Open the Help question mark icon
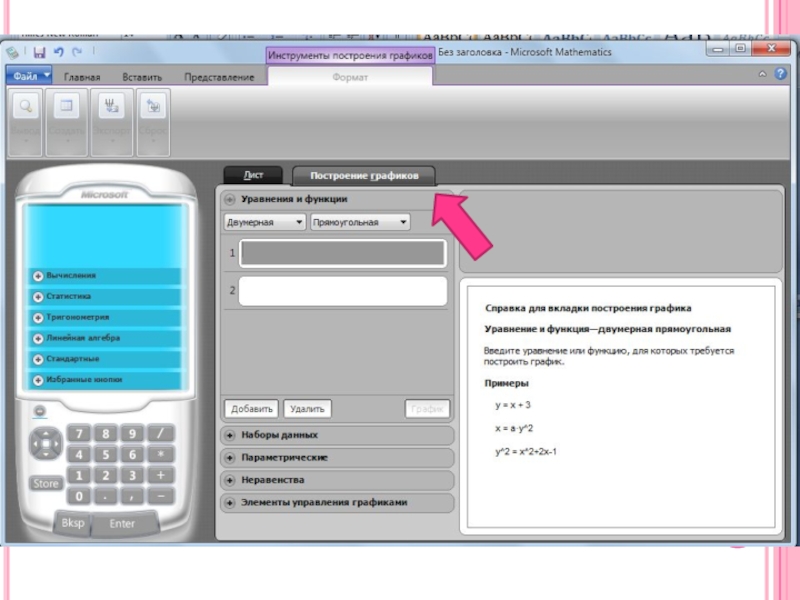 tap(780, 73)
